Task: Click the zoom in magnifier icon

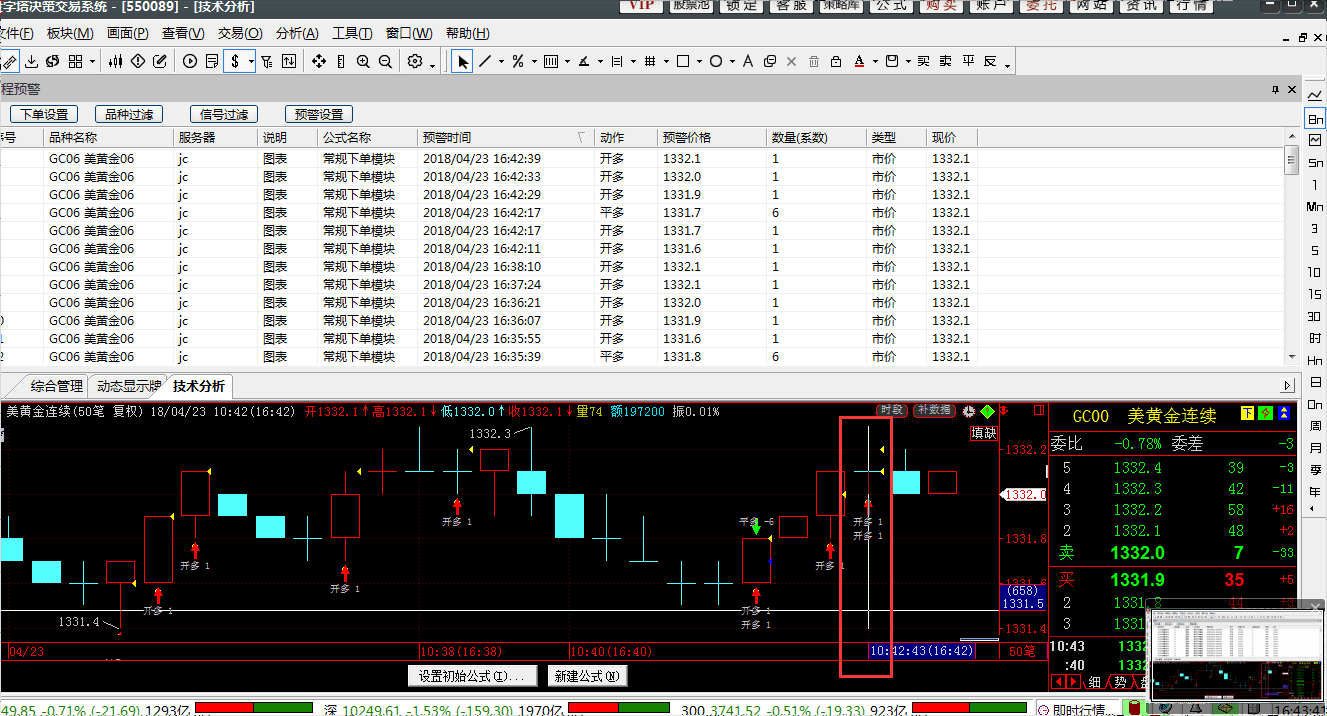Action: click(x=363, y=62)
